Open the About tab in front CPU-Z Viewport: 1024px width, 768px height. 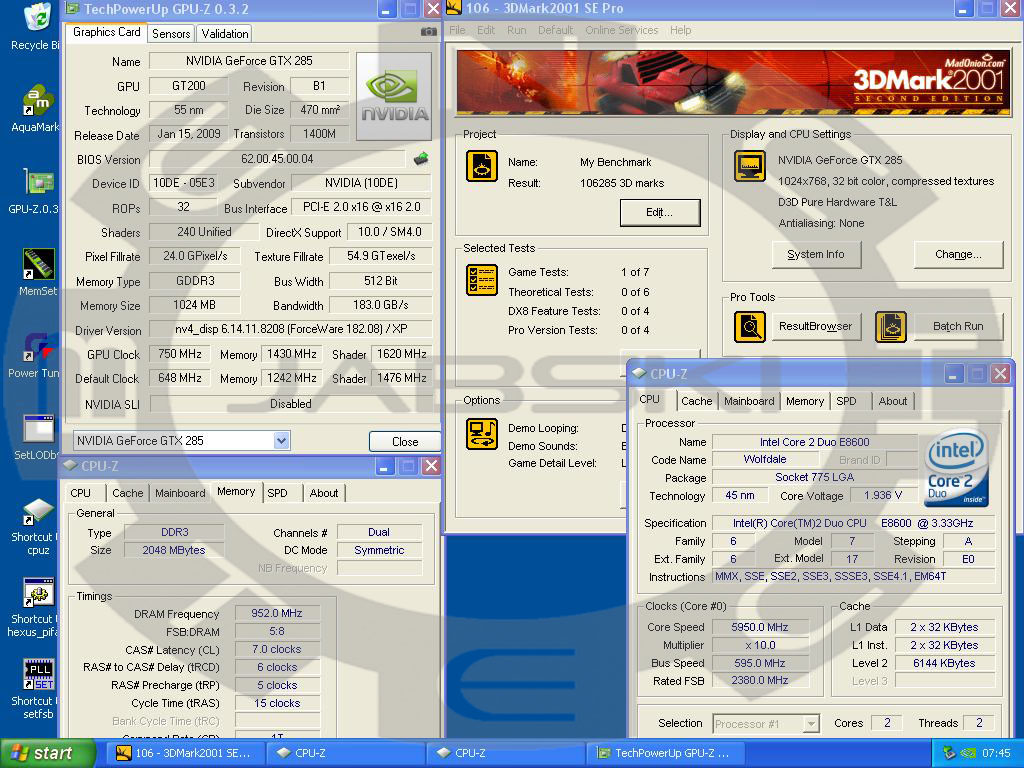(x=893, y=401)
